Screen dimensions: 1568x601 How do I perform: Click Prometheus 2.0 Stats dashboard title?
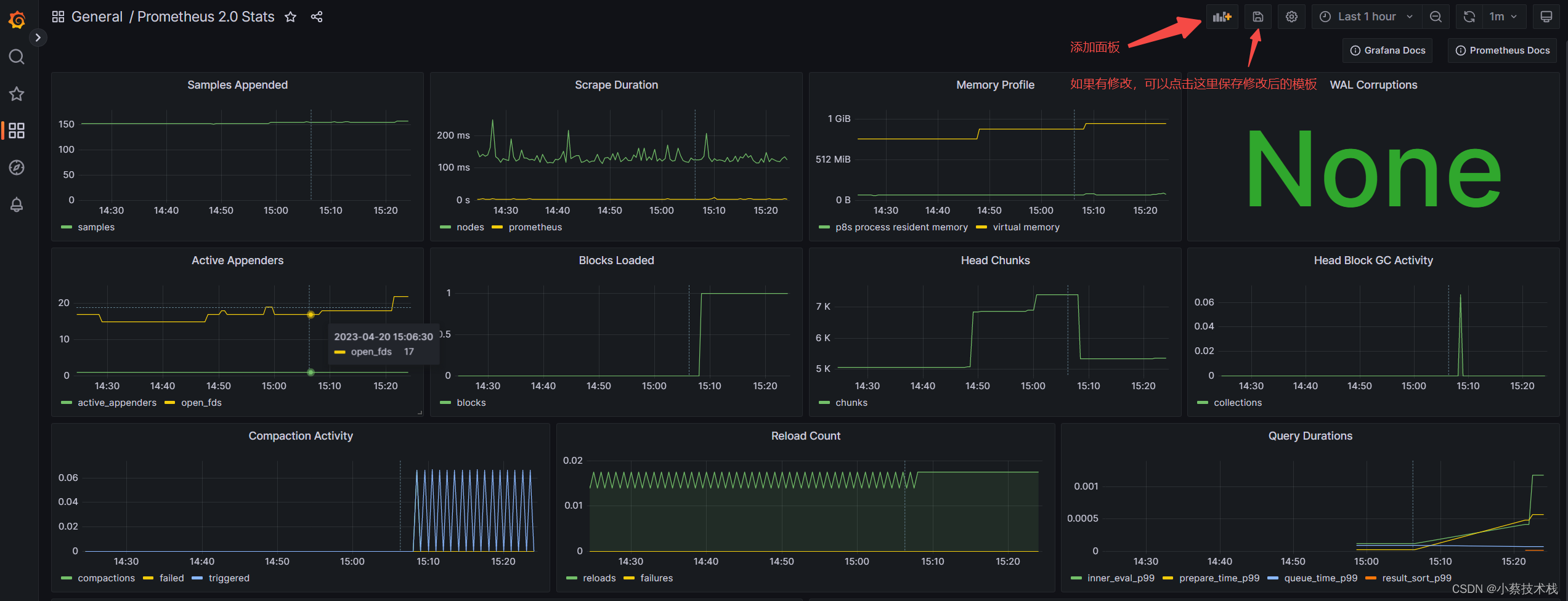(206, 17)
